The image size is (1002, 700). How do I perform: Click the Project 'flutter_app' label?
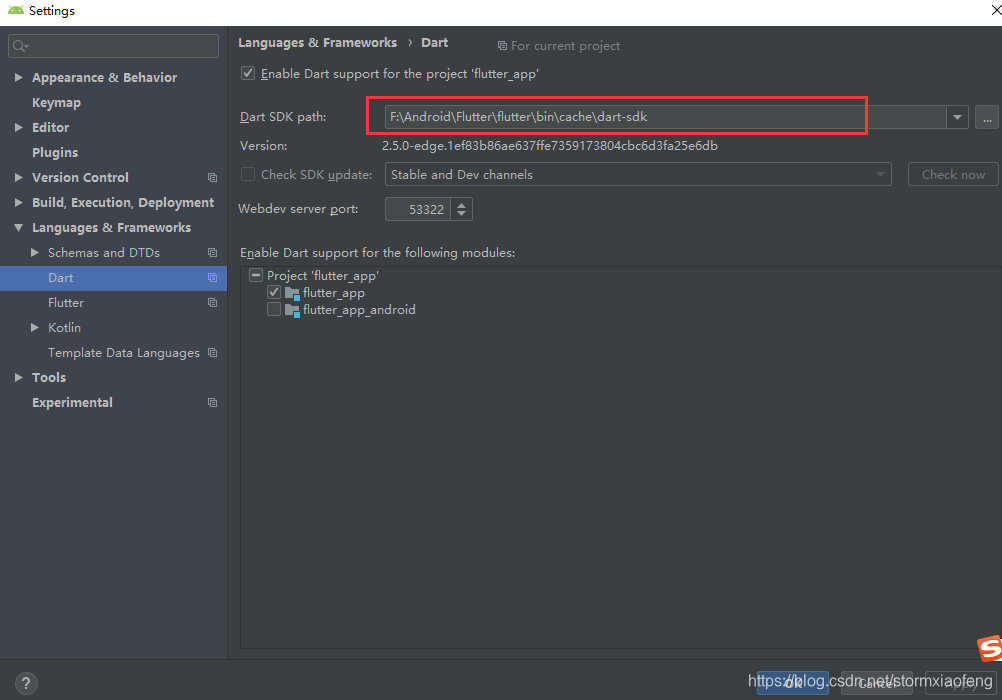pos(323,276)
